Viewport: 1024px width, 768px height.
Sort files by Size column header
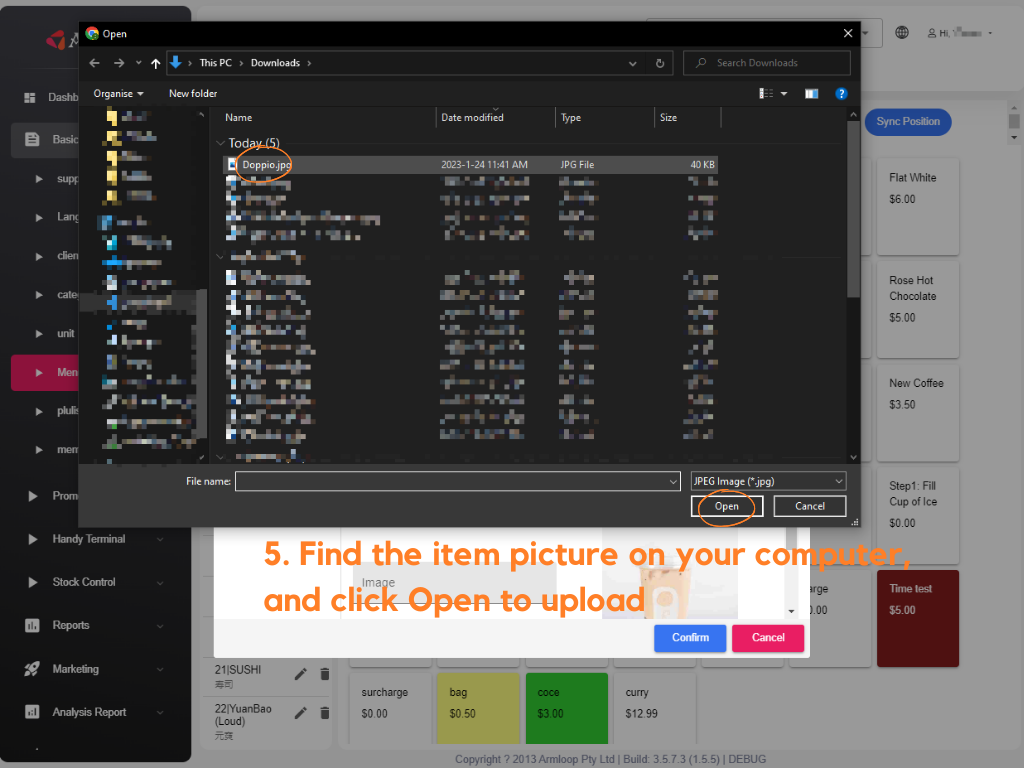click(668, 118)
